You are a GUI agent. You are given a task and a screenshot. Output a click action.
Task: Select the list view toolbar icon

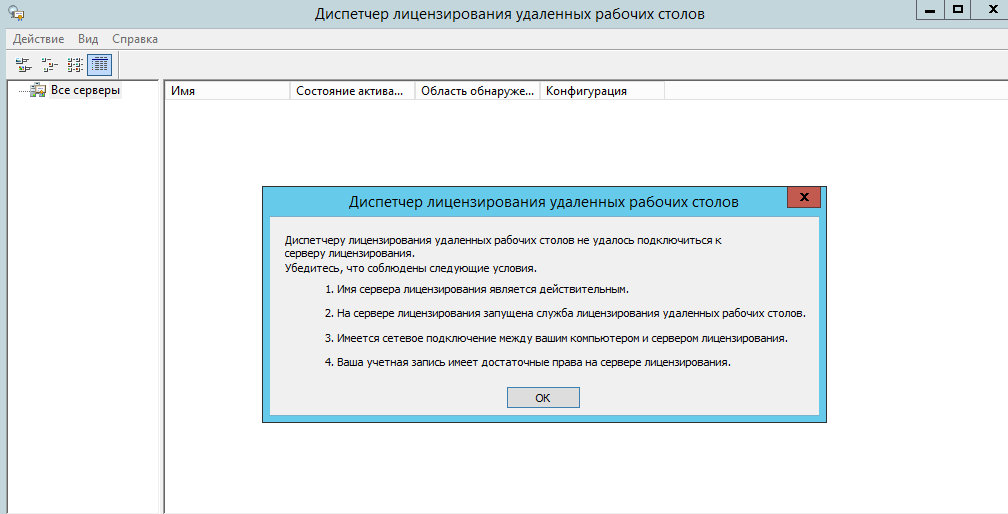pyautogui.click(x=75, y=65)
